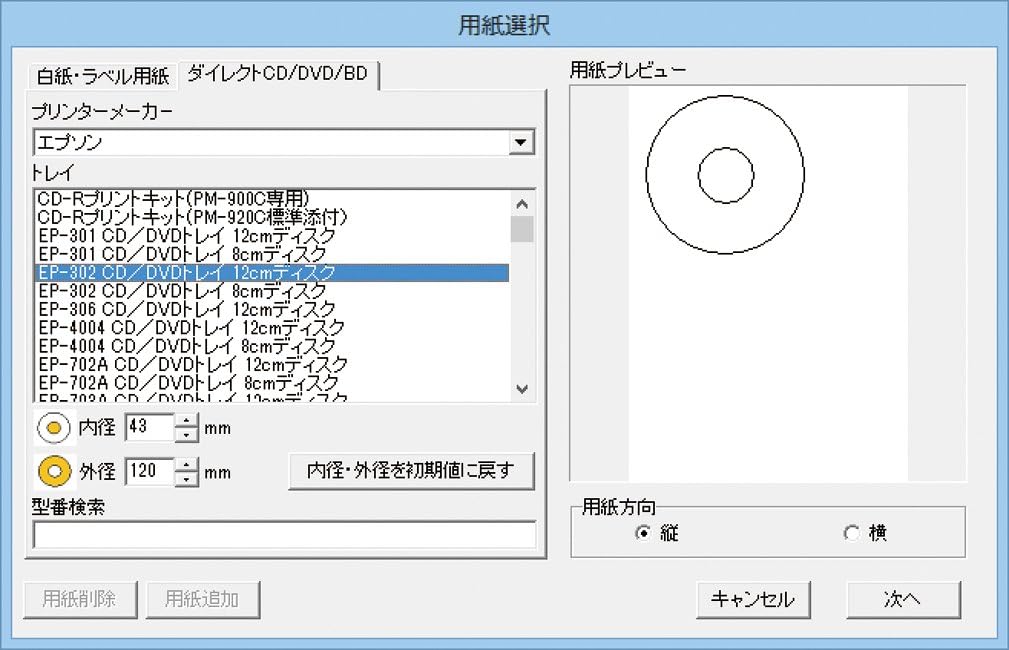Viewport: 1009px width, 650px height.
Task: Click the outer diameter (外径) disc icon
Action: pos(54,470)
